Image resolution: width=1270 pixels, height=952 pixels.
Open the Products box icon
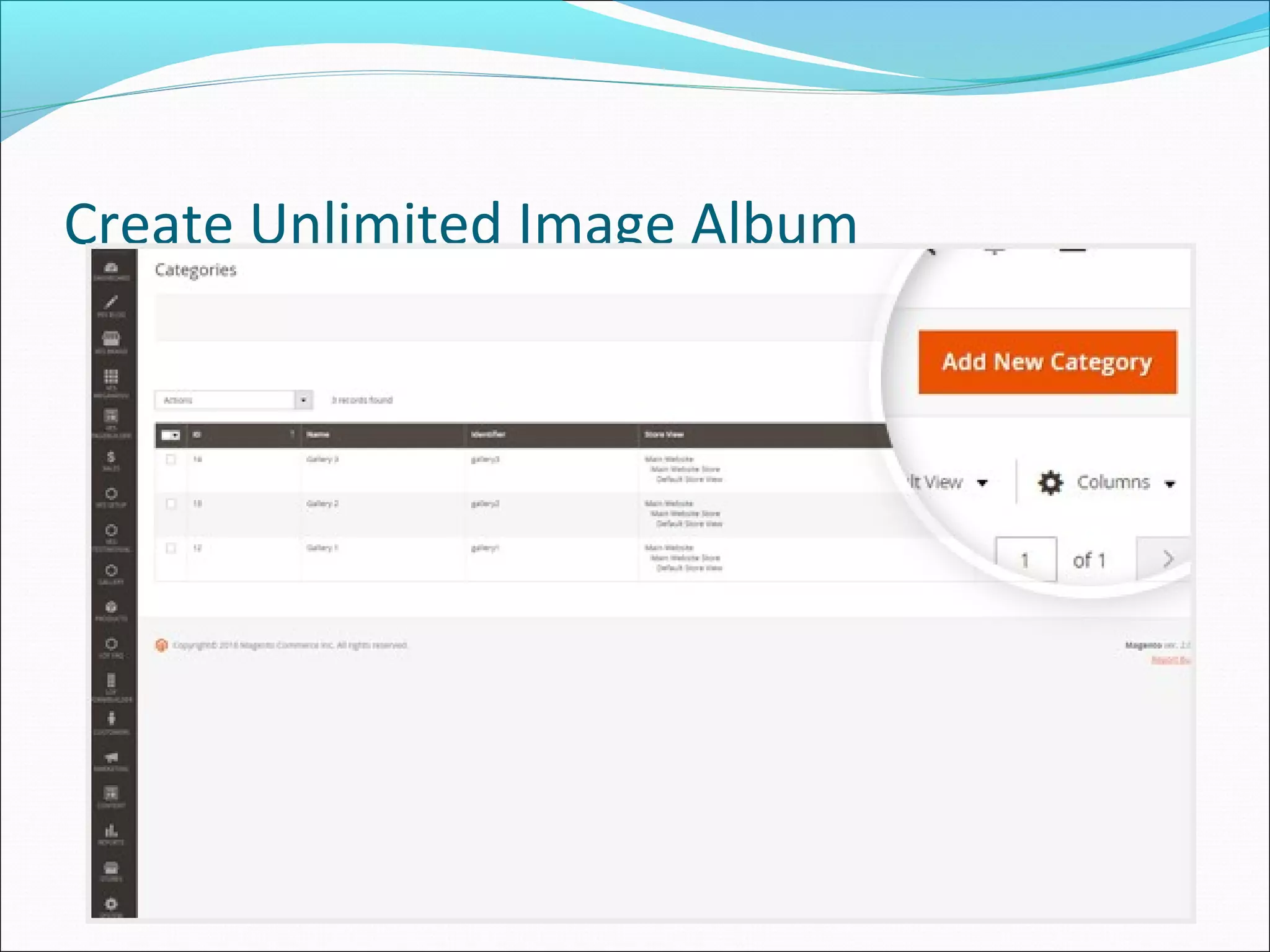tap(112, 611)
